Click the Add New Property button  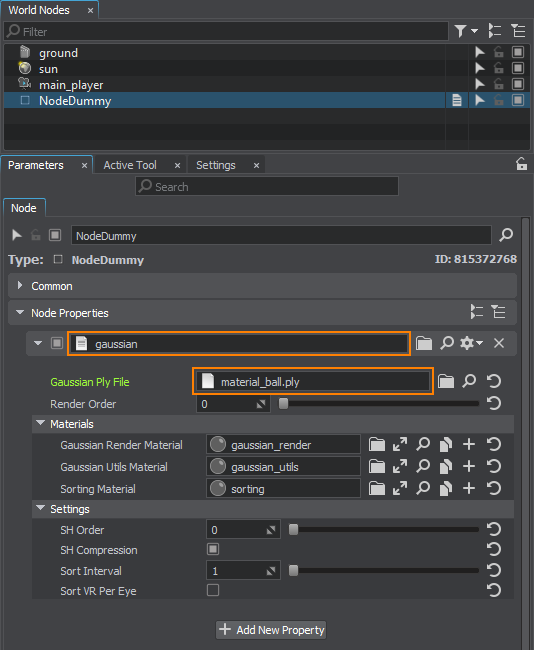pyautogui.click(x=271, y=630)
